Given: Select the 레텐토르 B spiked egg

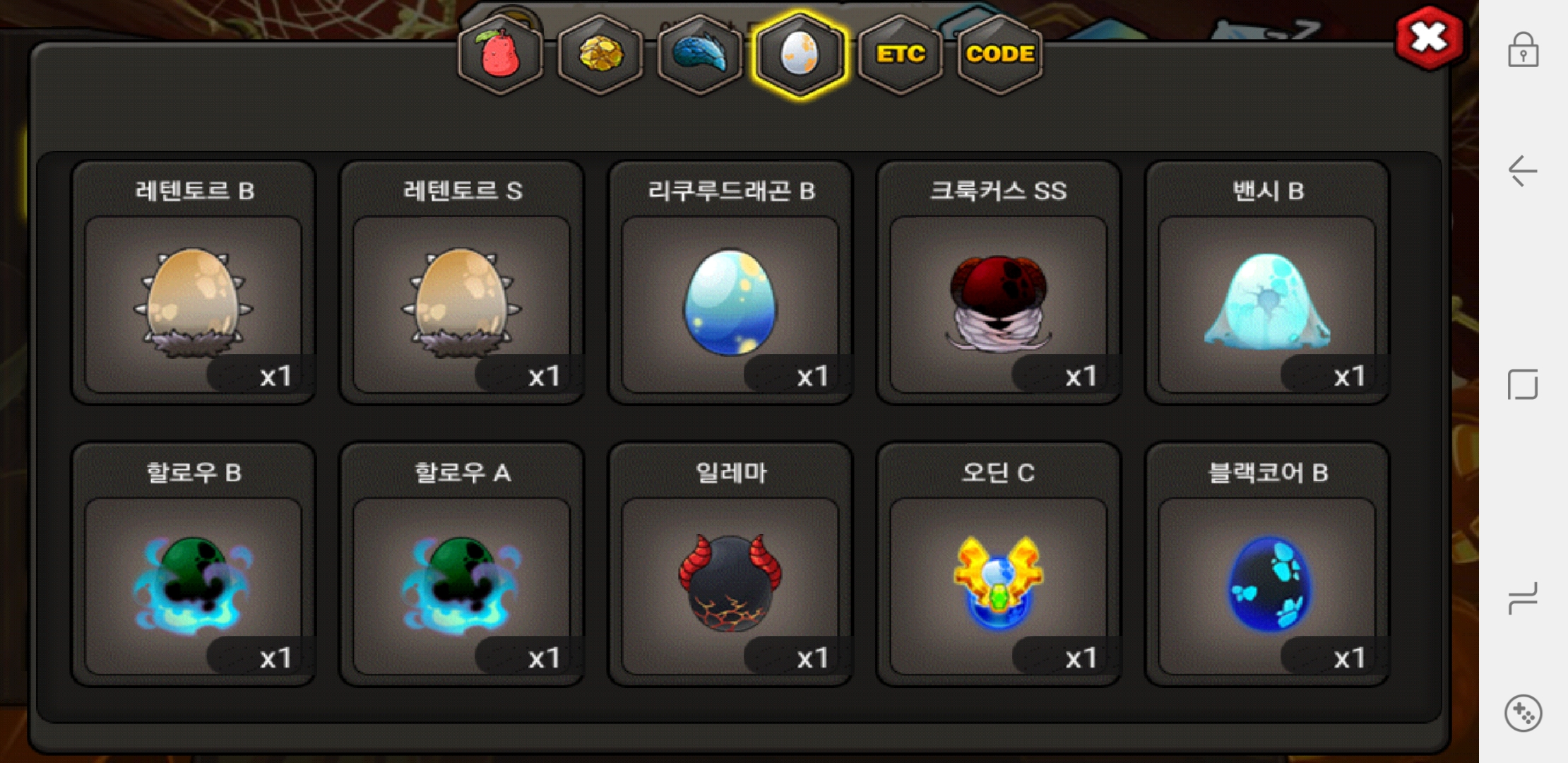Looking at the screenshot, I should point(194,283).
